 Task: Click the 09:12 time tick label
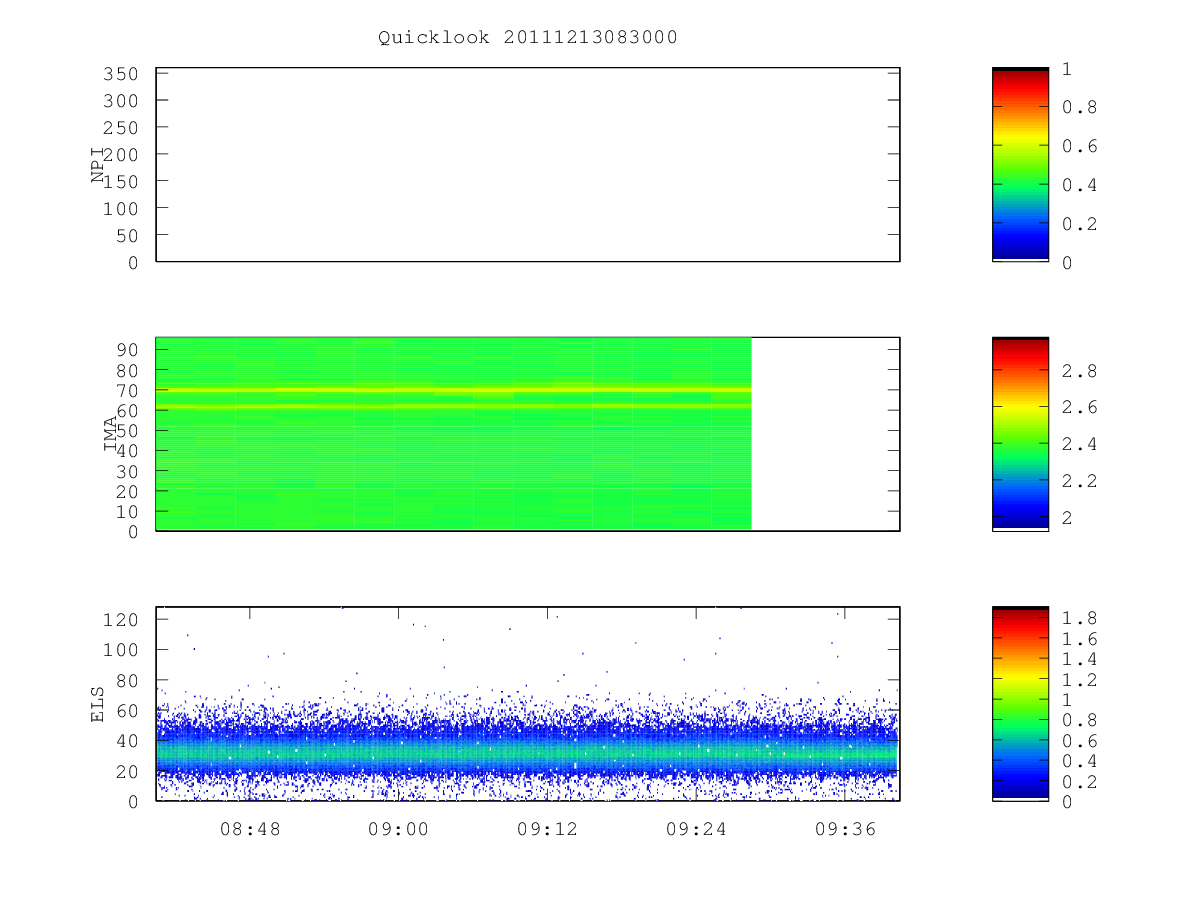[x=547, y=828]
